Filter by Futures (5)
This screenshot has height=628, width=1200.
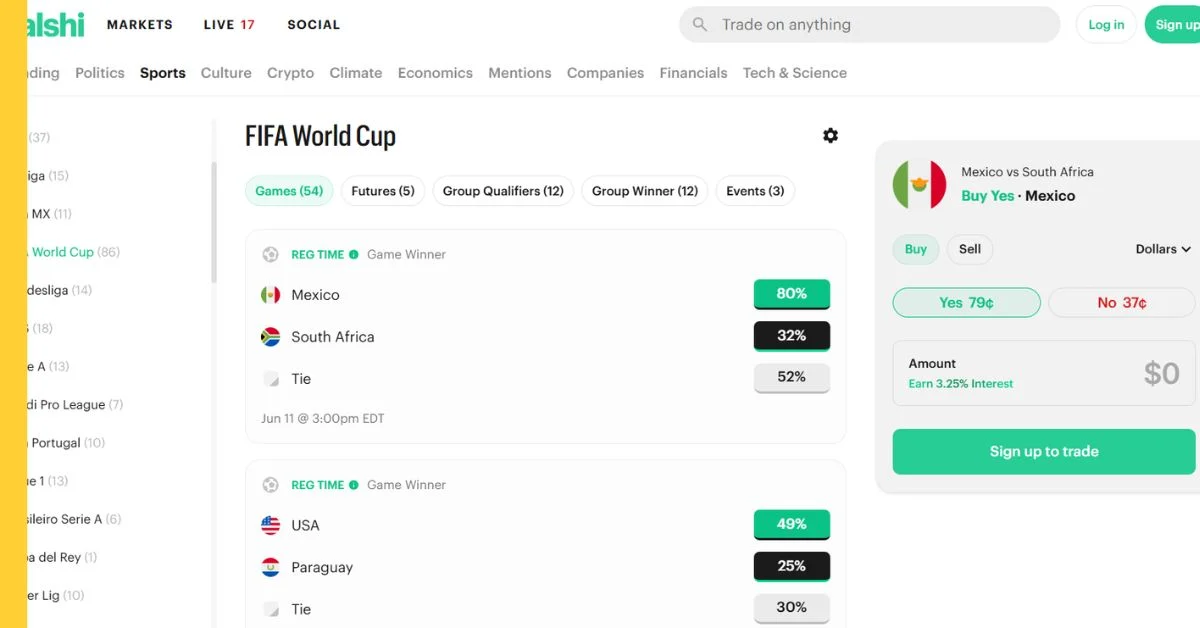(x=383, y=191)
